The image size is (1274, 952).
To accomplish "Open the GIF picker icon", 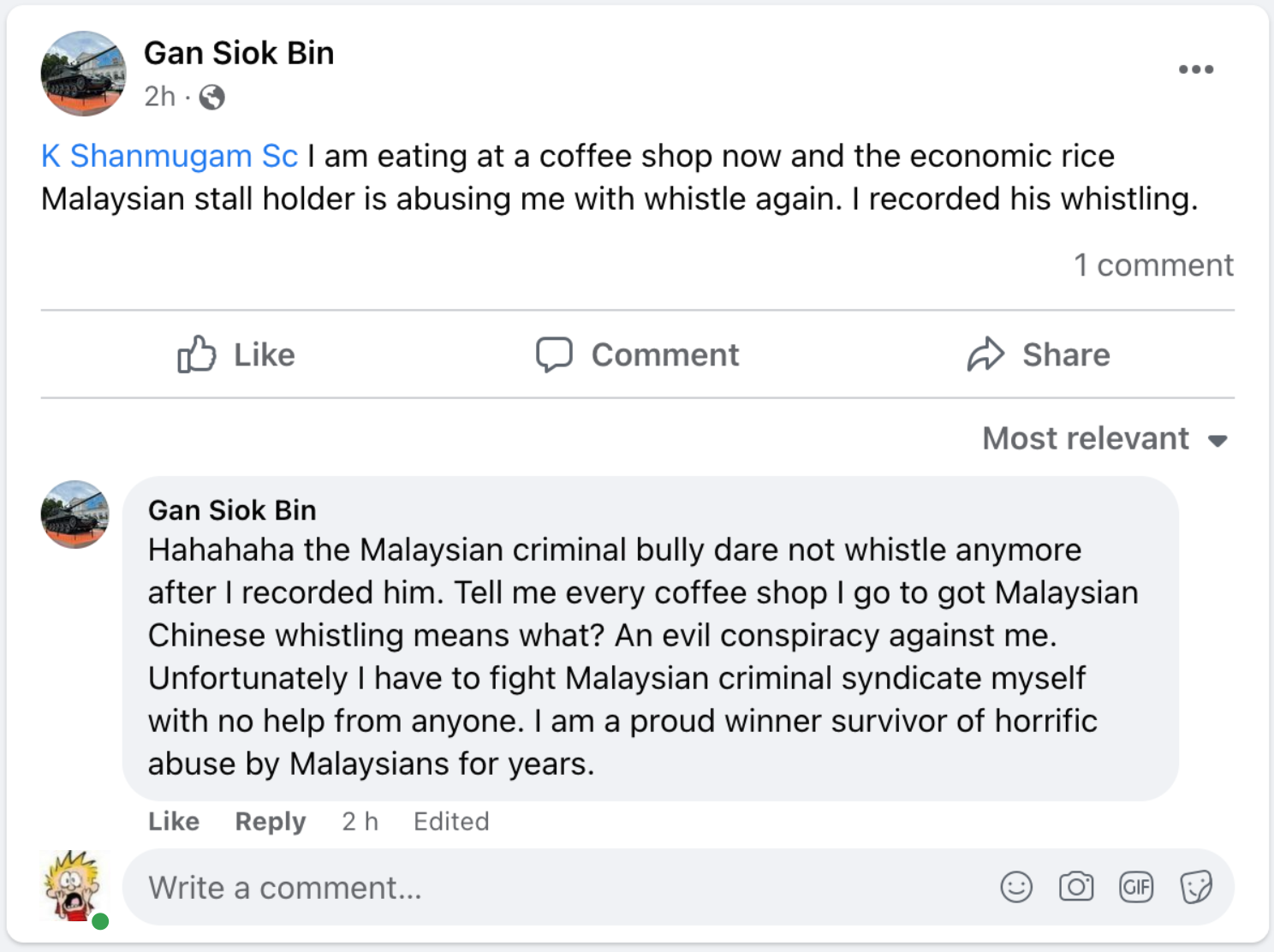I will tap(1136, 887).
